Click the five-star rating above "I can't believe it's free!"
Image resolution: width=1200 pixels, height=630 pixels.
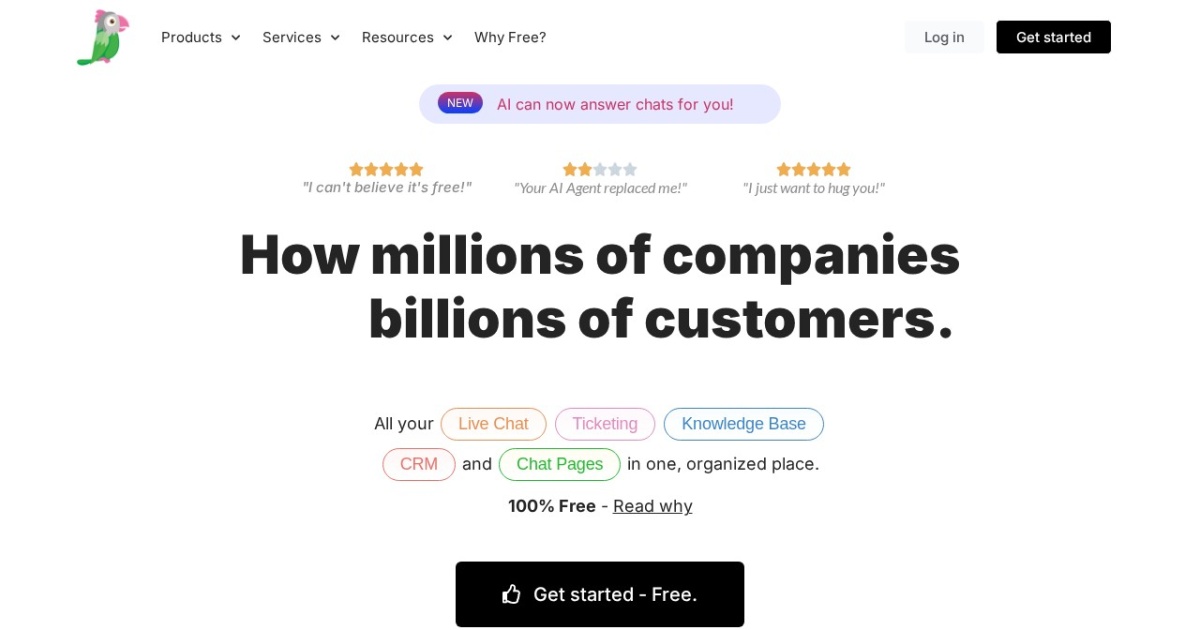point(386,169)
